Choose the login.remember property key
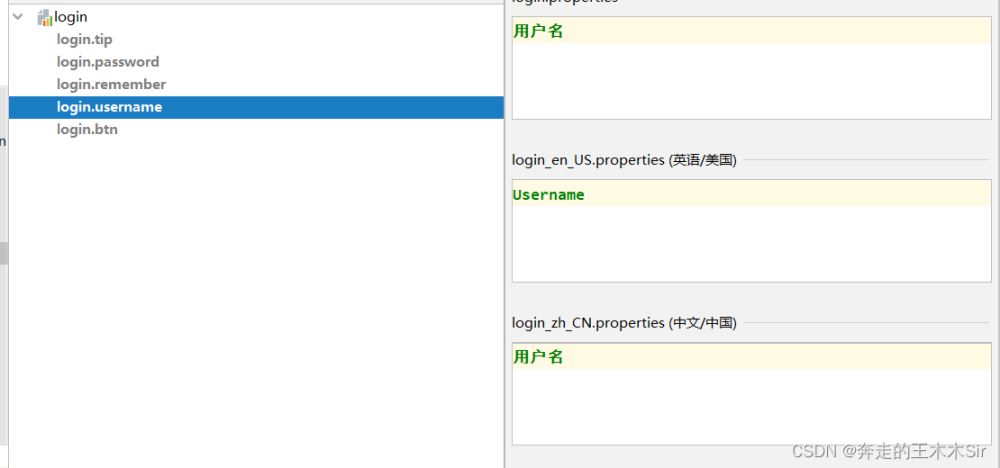Image resolution: width=1000 pixels, height=468 pixels. pyautogui.click(x=111, y=84)
